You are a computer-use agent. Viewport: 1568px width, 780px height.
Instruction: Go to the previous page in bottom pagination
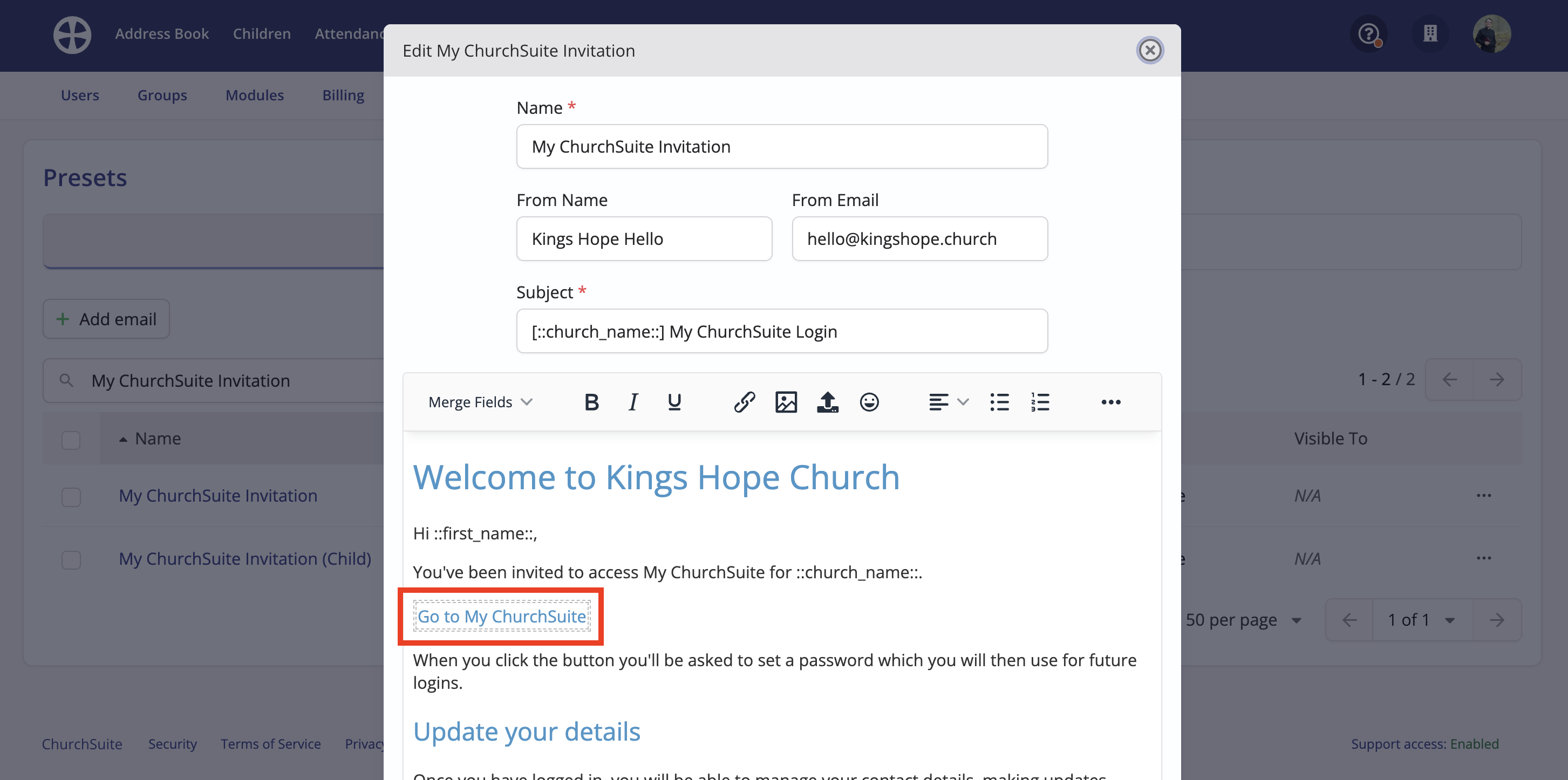tap(1349, 620)
